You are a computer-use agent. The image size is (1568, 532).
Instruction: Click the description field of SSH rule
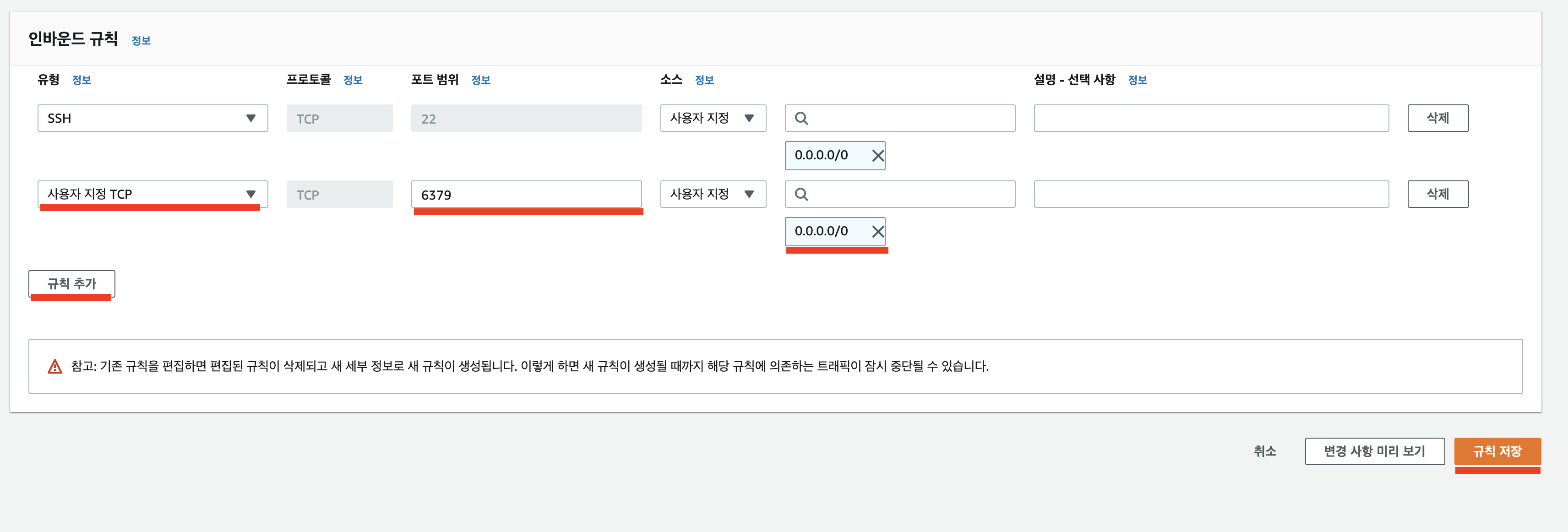tap(1211, 119)
